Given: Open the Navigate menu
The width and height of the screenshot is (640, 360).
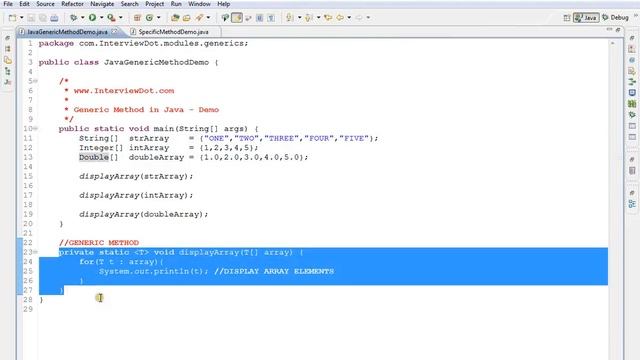Looking at the screenshot, I should [102, 4].
